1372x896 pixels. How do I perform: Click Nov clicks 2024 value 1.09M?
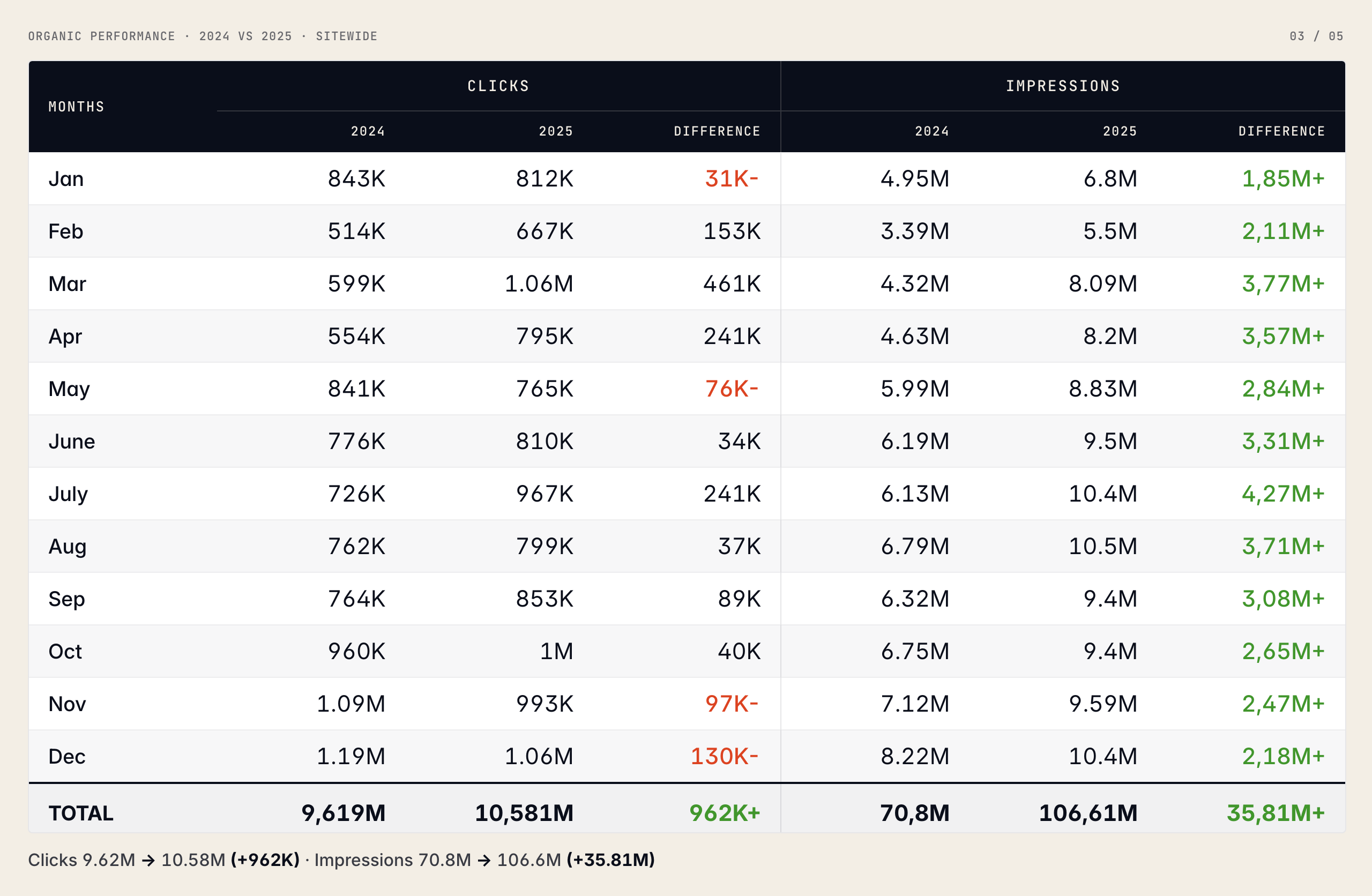(351, 704)
